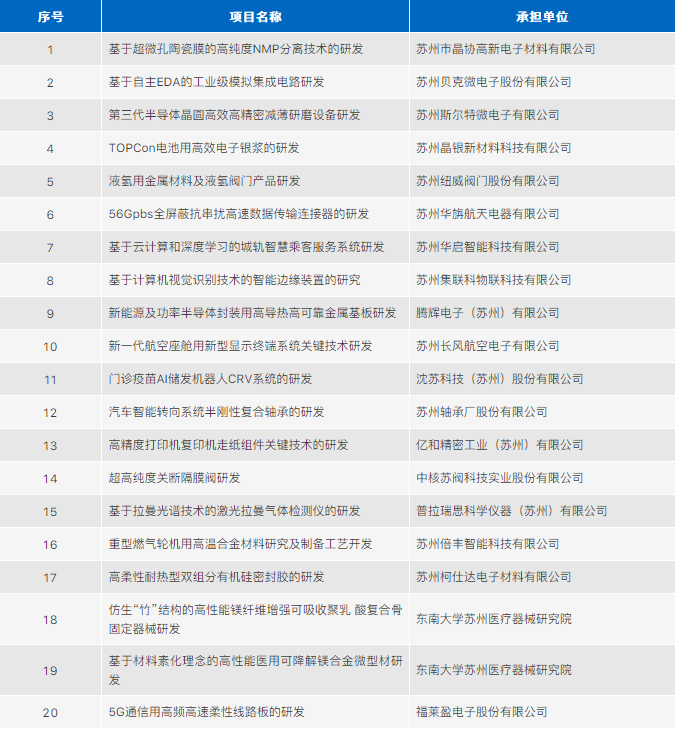Click 东南大学苏州医疗器械研究院 in row 19
This screenshot has height=729, width=675.
(493, 670)
